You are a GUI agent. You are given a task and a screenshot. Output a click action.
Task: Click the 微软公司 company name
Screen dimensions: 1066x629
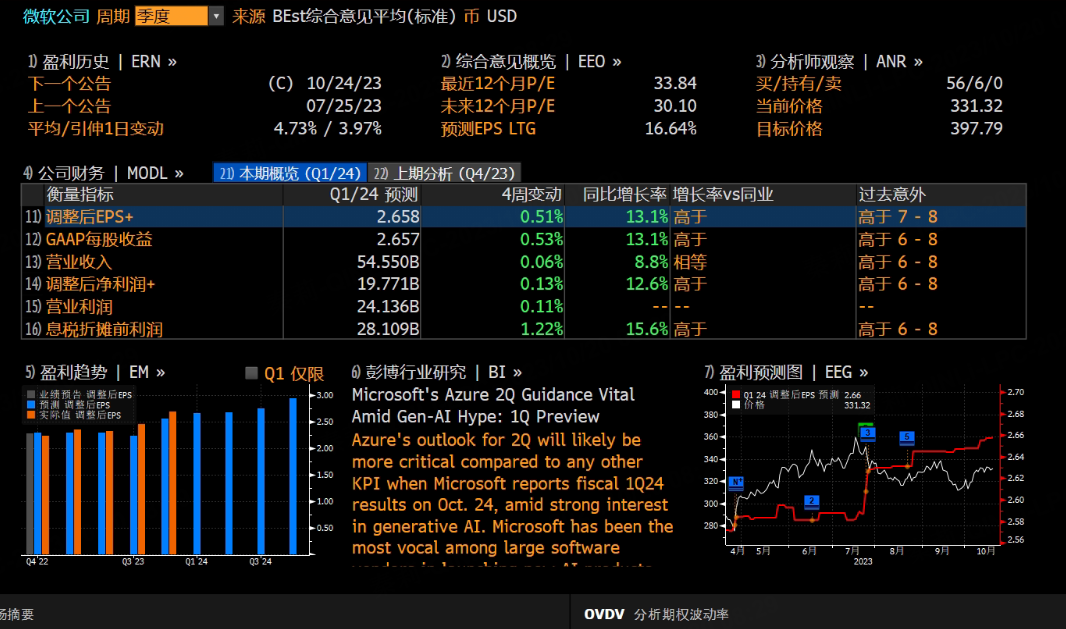coord(56,16)
